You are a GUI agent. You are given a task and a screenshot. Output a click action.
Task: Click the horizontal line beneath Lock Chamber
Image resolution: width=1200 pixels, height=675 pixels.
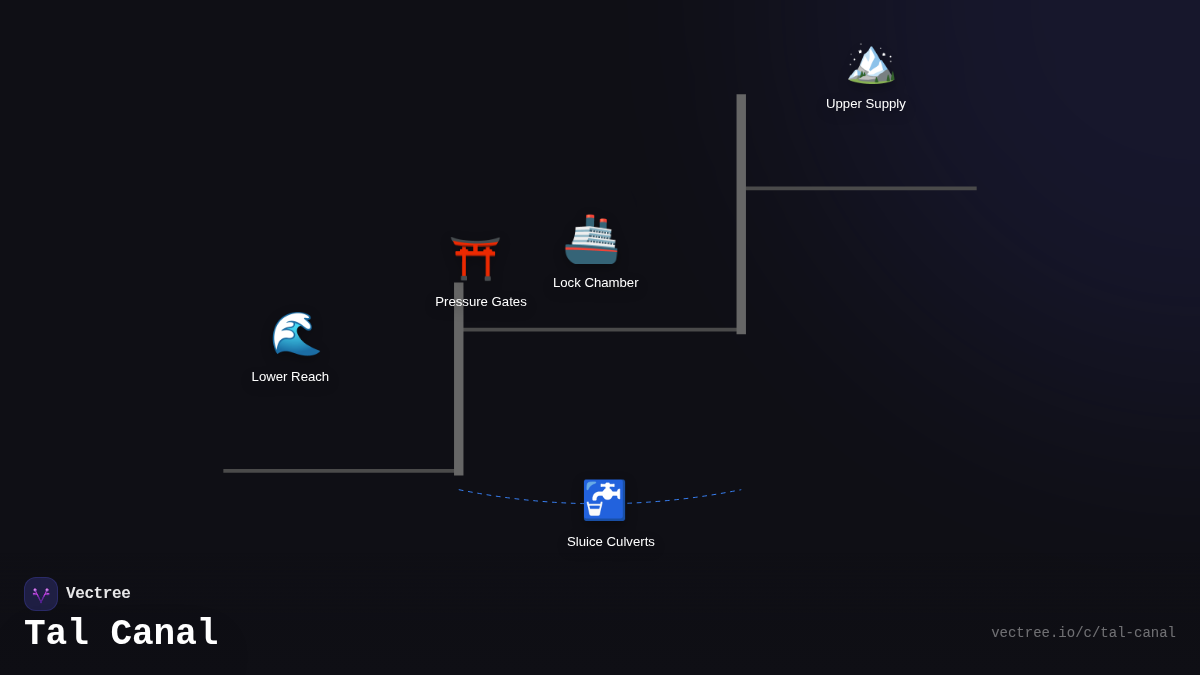tap(600, 329)
